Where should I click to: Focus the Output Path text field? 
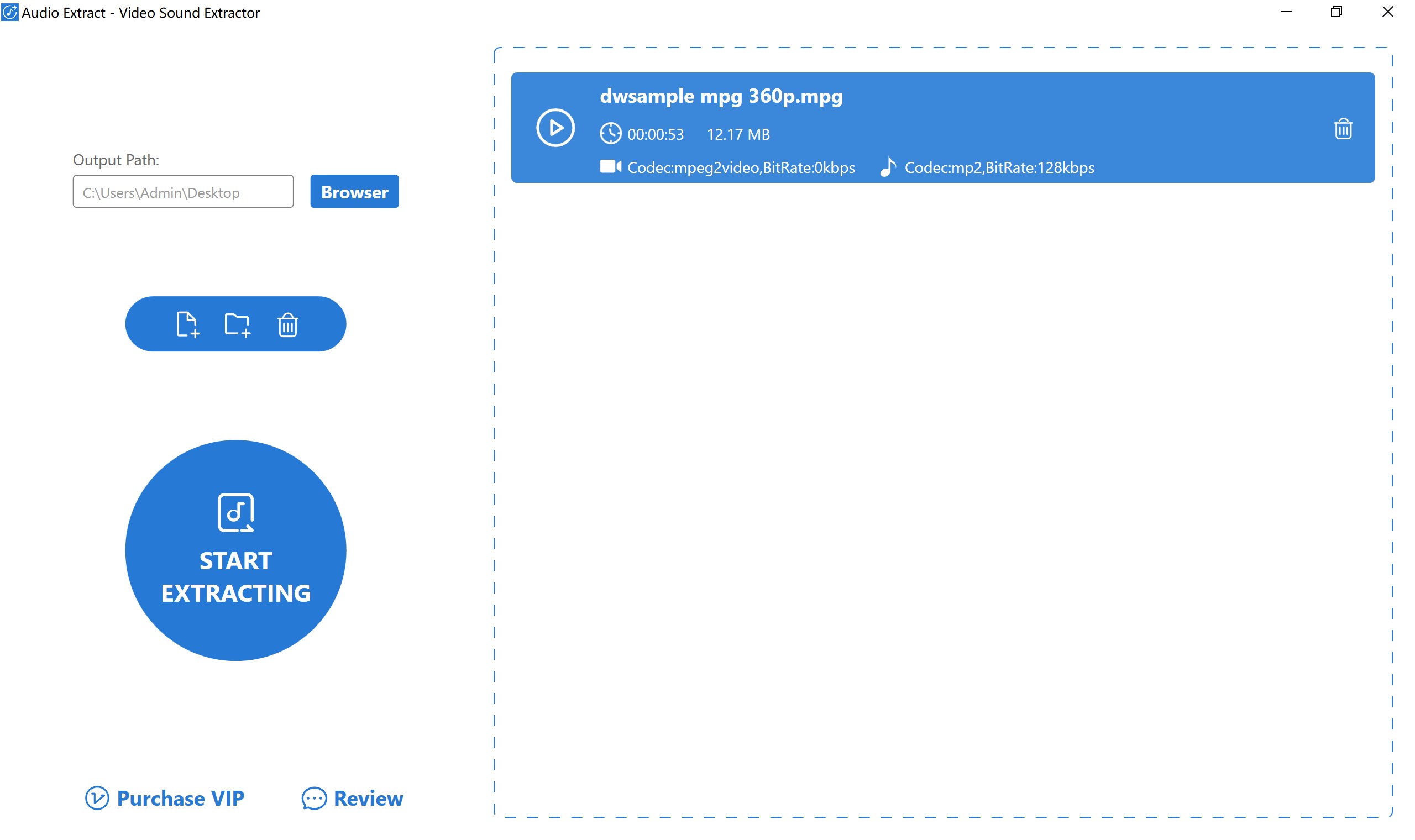coord(183,192)
